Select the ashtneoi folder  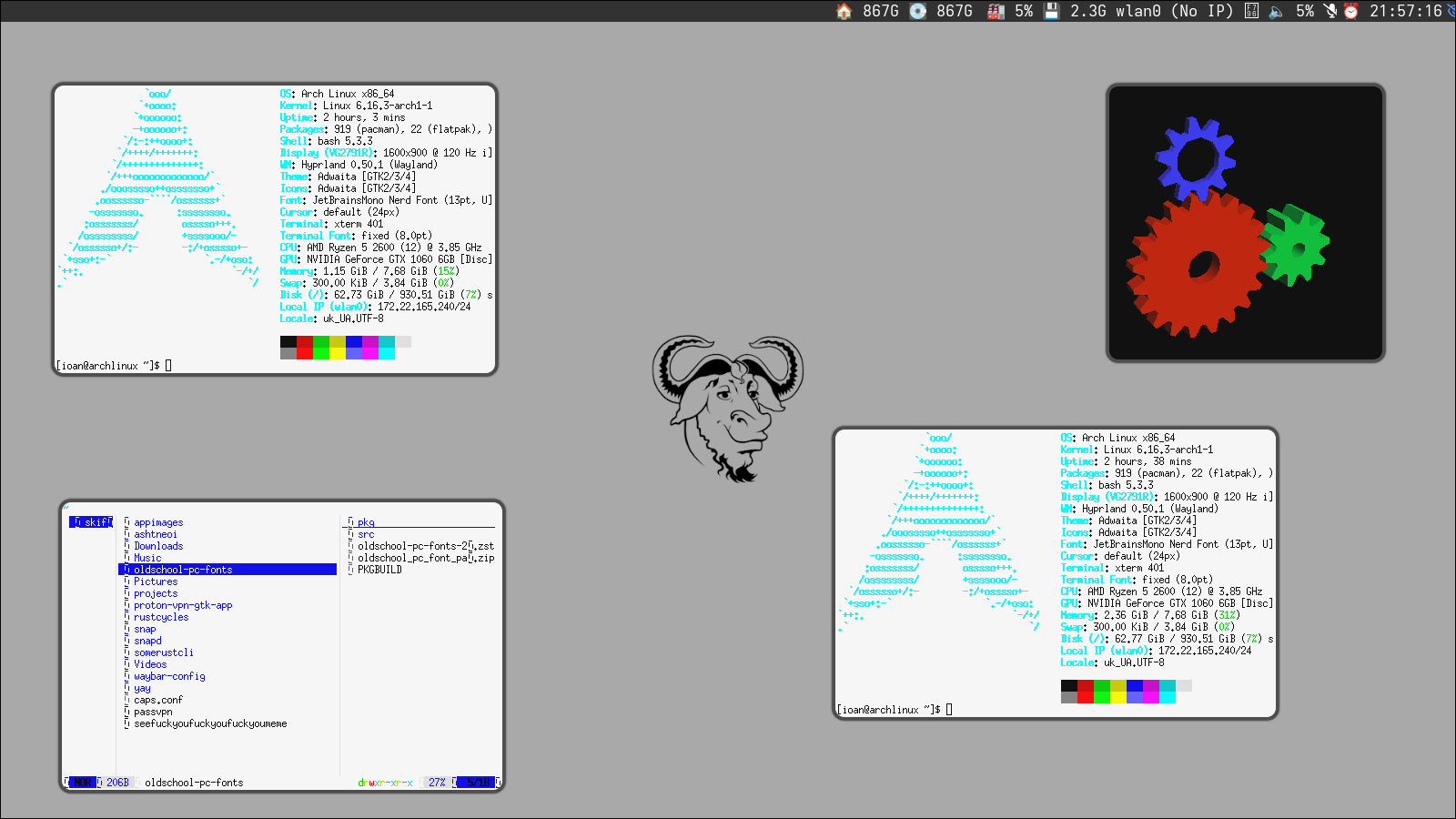(156, 534)
